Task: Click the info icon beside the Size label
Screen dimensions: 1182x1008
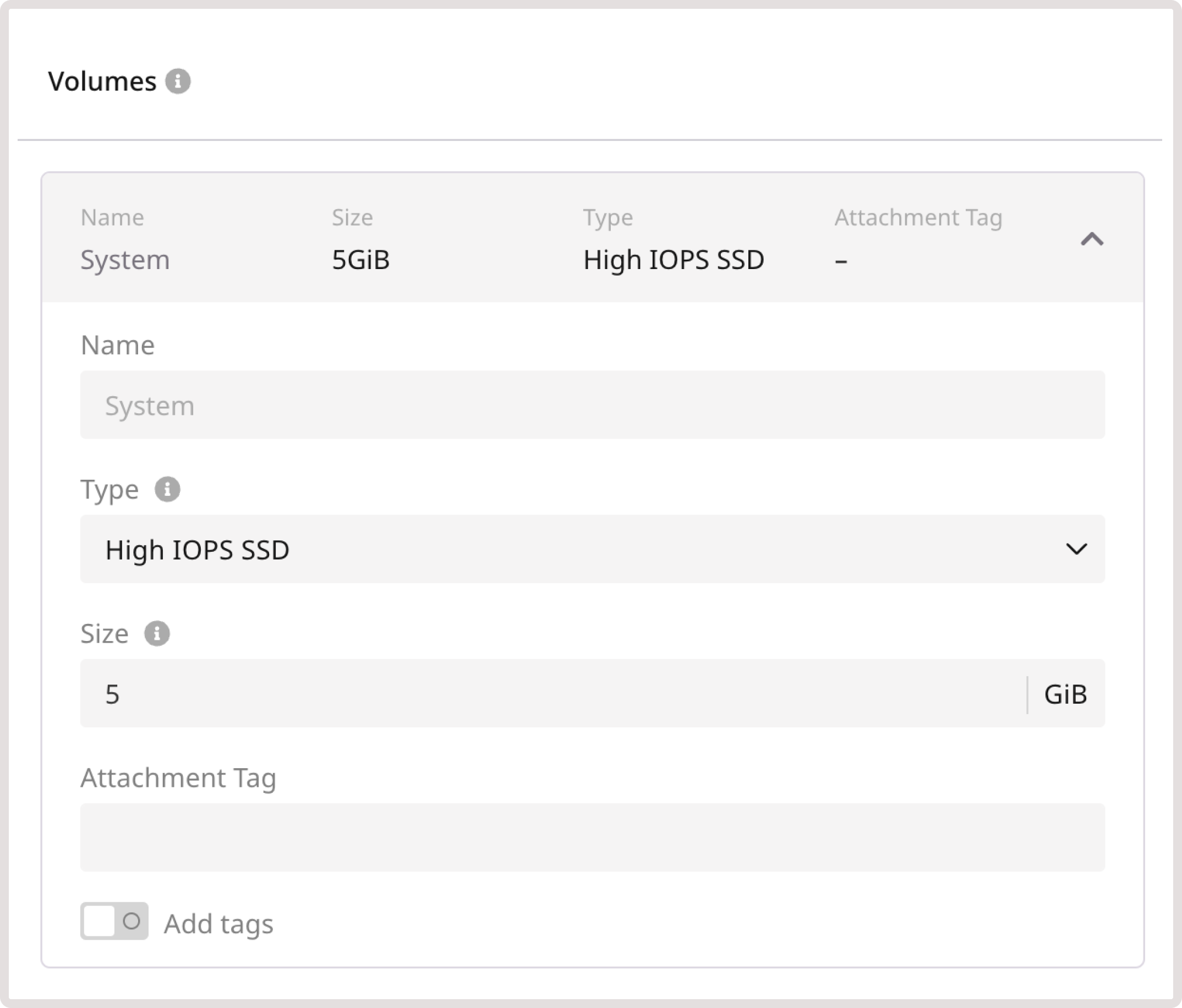Action: (157, 634)
